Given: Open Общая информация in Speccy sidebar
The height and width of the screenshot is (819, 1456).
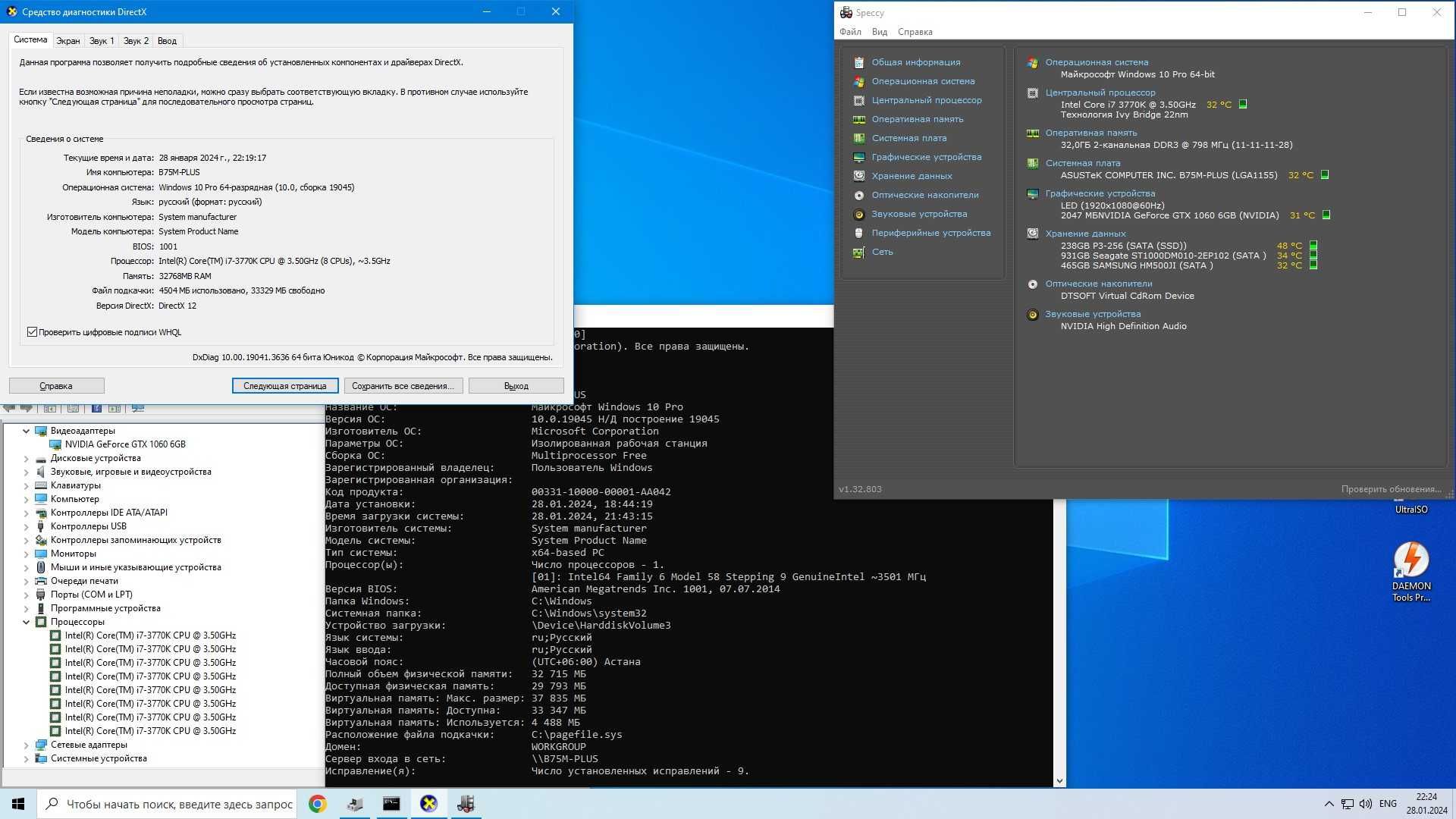Looking at the screenshot, I should 915,62.
